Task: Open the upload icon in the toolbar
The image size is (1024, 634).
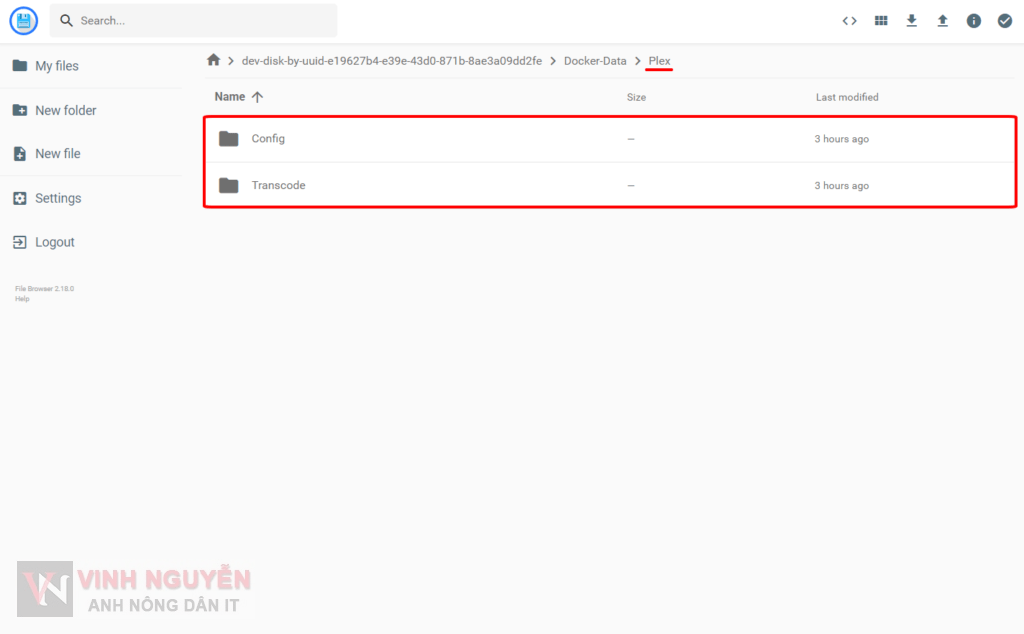Action: [942, 20]
